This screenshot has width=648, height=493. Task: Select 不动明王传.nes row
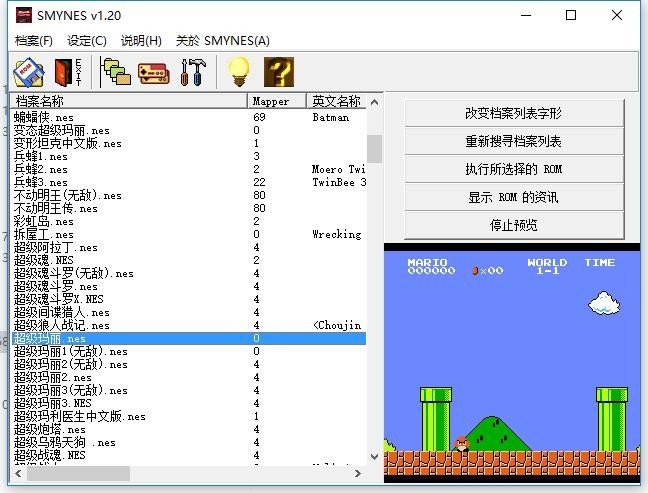coord(188,208)
